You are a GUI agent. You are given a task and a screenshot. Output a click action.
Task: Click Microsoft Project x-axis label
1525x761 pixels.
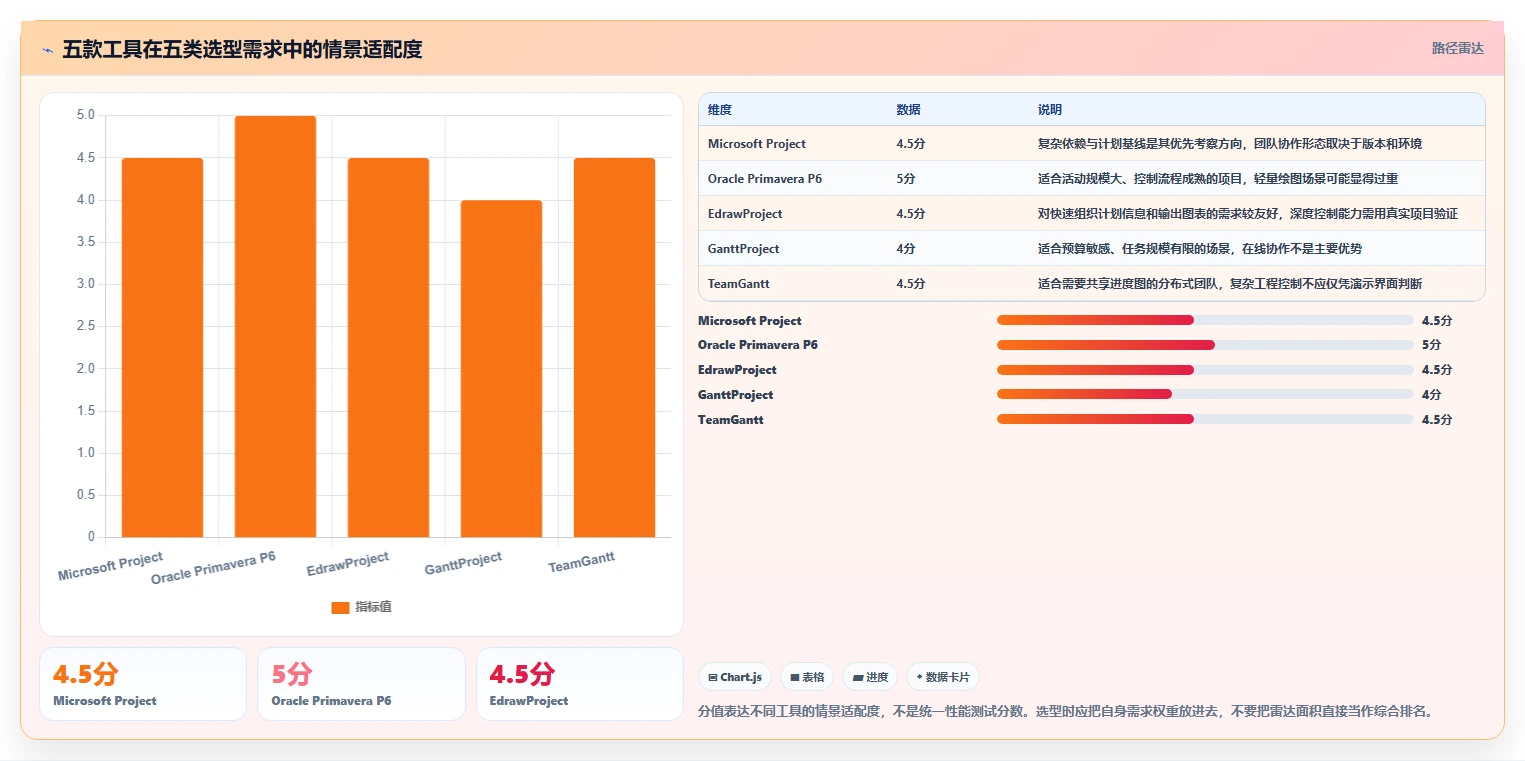click(110, 566)
